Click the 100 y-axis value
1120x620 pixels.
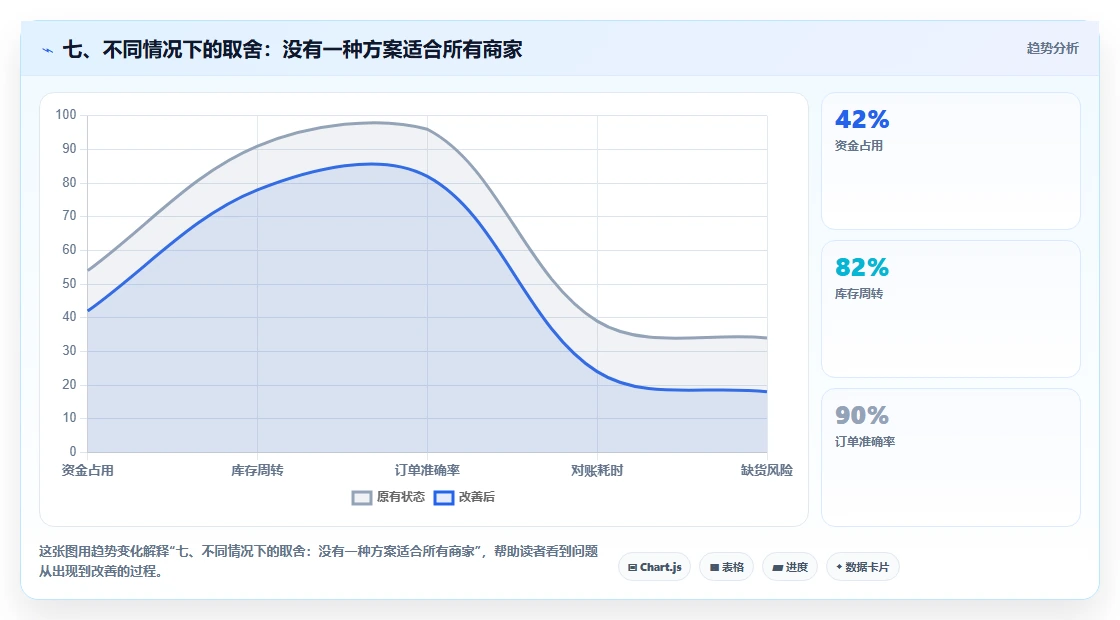pyautogui.click(x=66, y=115)
